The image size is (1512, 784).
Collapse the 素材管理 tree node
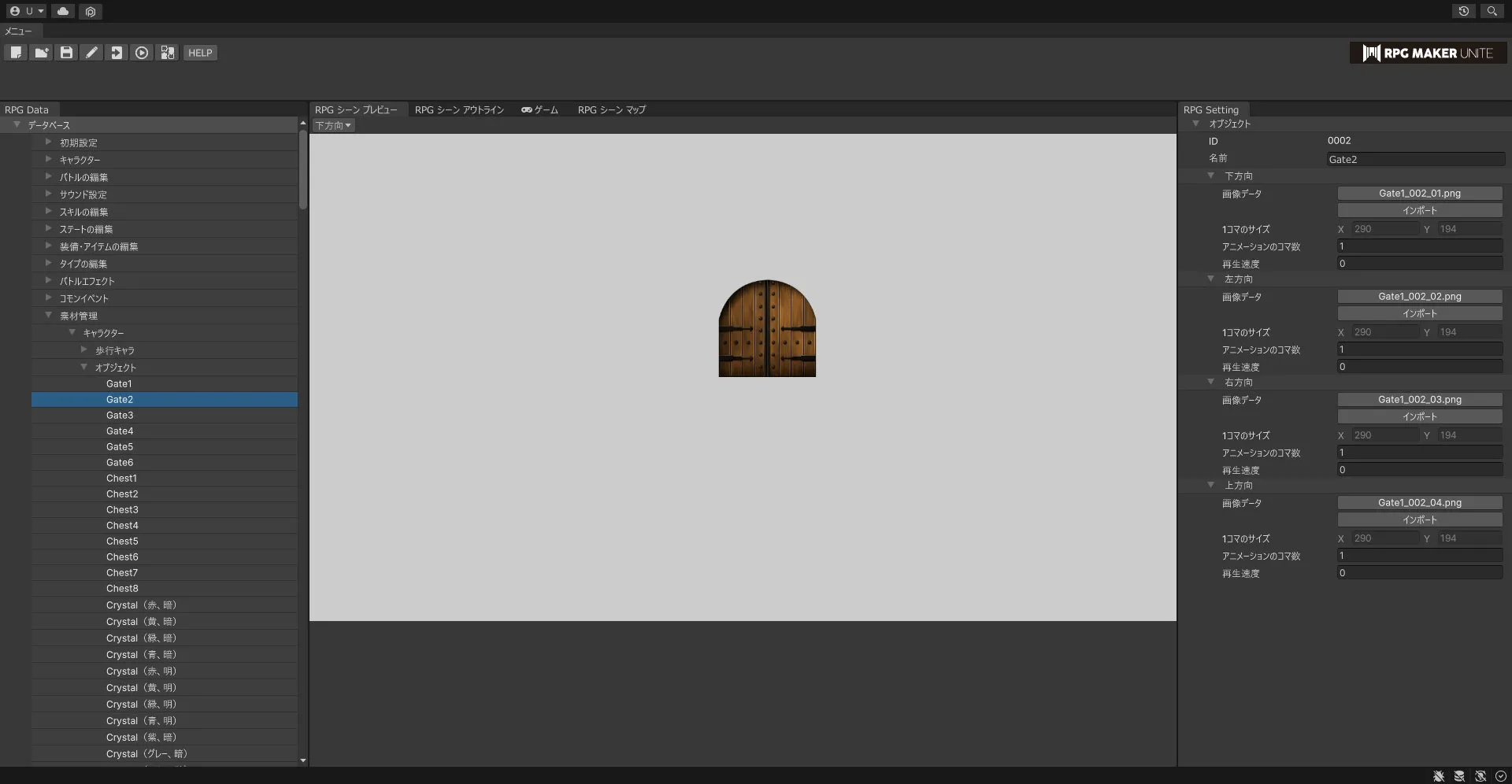pyautogui.click(x=49, y=316)
